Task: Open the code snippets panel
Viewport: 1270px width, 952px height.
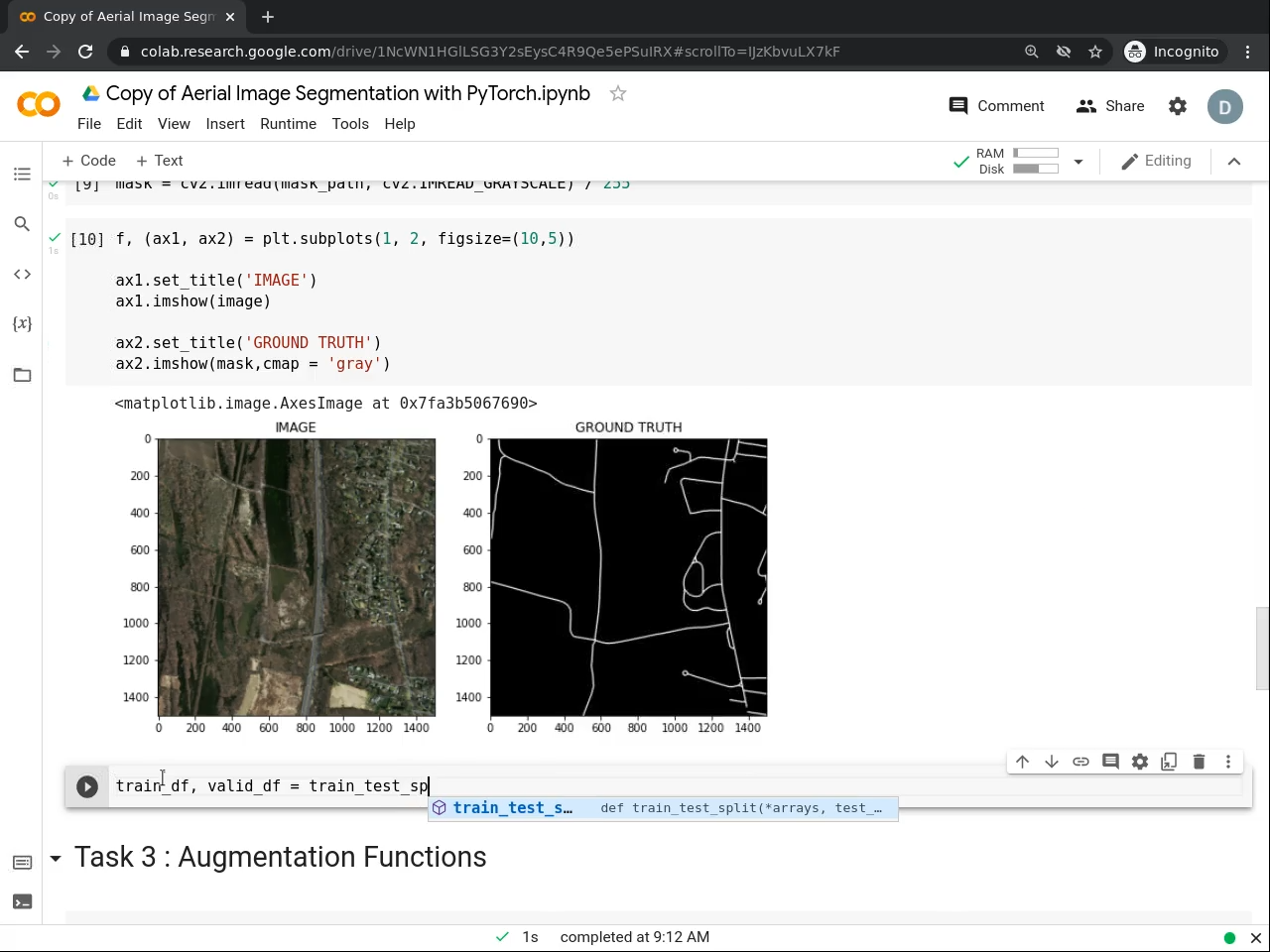Action: point(22,275)
